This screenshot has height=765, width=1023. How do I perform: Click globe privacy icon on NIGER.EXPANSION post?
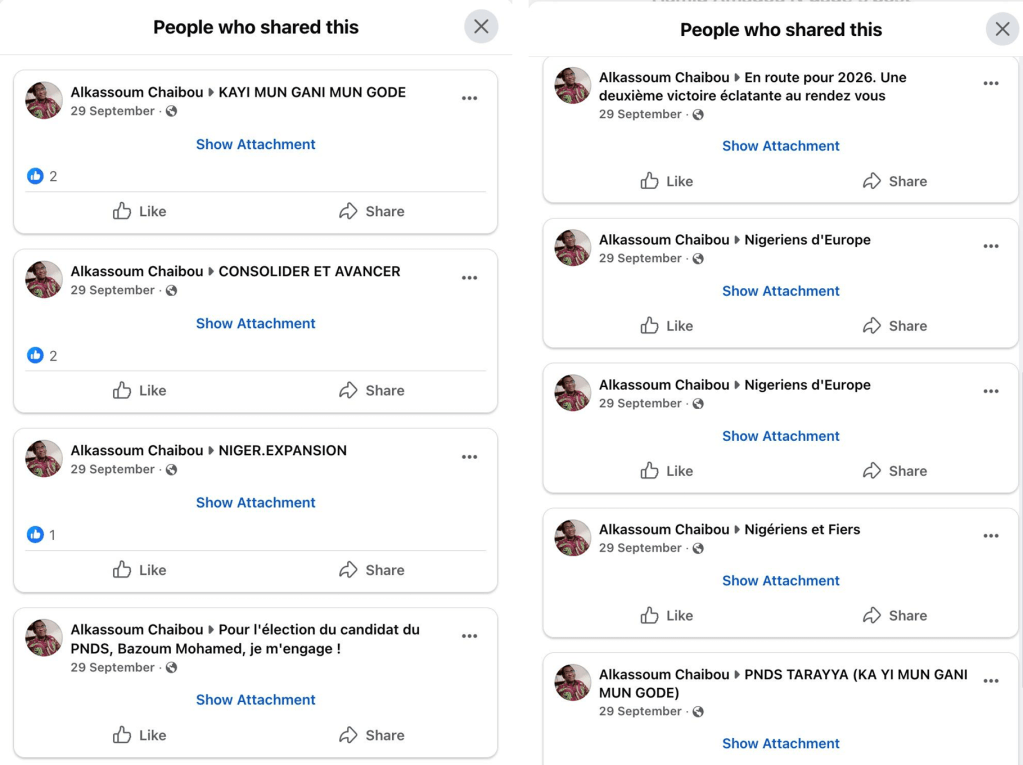point(171,470)
